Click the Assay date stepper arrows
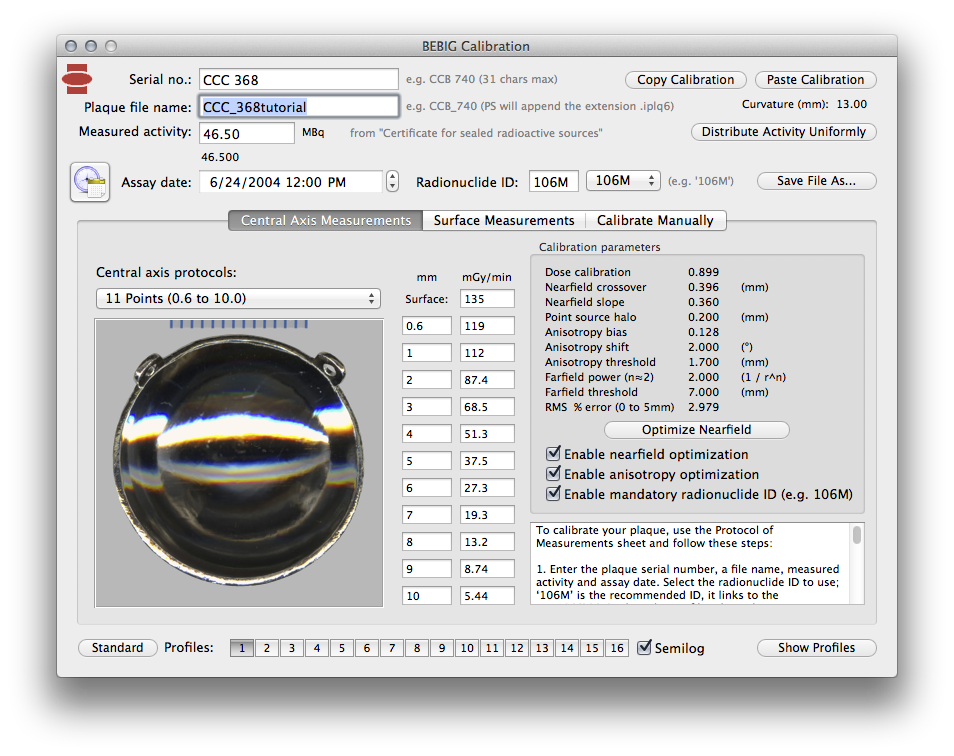 coord(392,182)
